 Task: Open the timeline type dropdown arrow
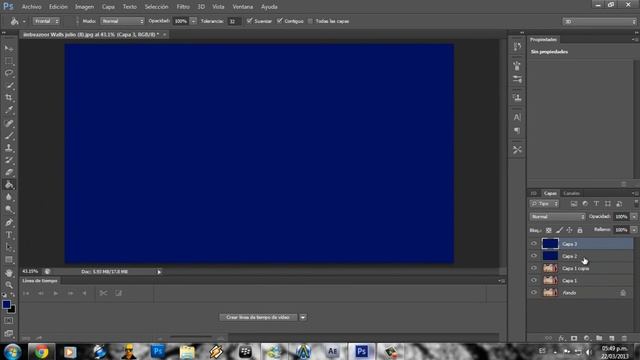[303, 317]
